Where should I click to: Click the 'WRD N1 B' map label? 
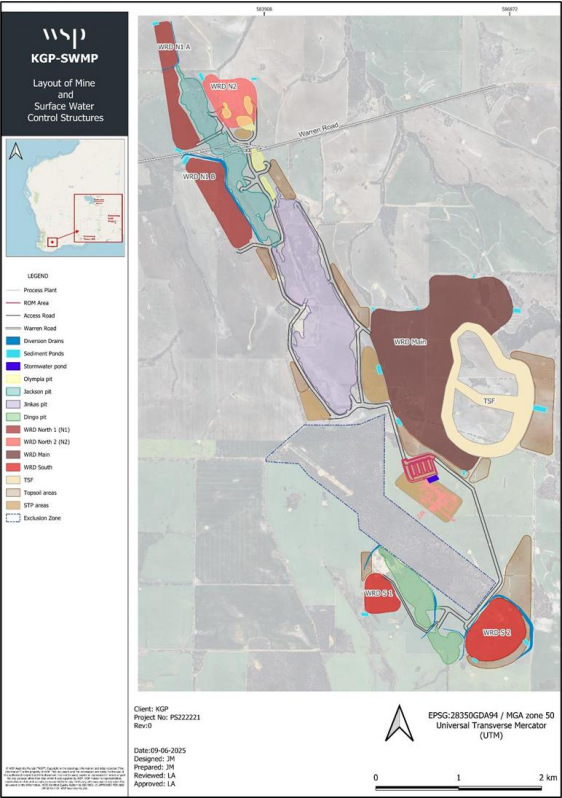tap(199, 177)
